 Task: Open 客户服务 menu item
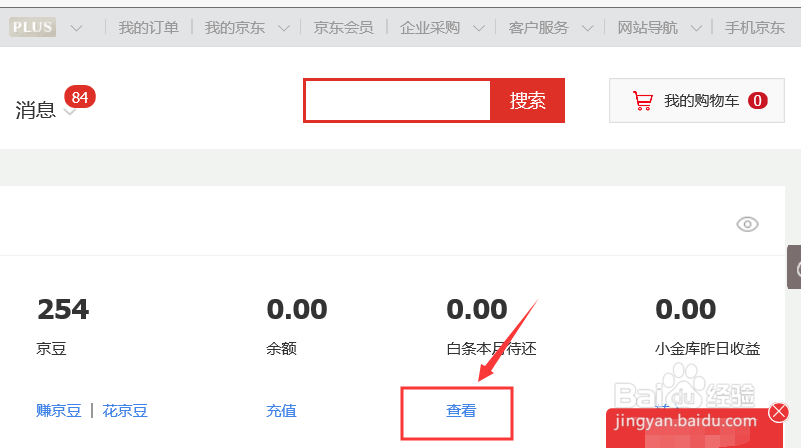coord(538,28)
